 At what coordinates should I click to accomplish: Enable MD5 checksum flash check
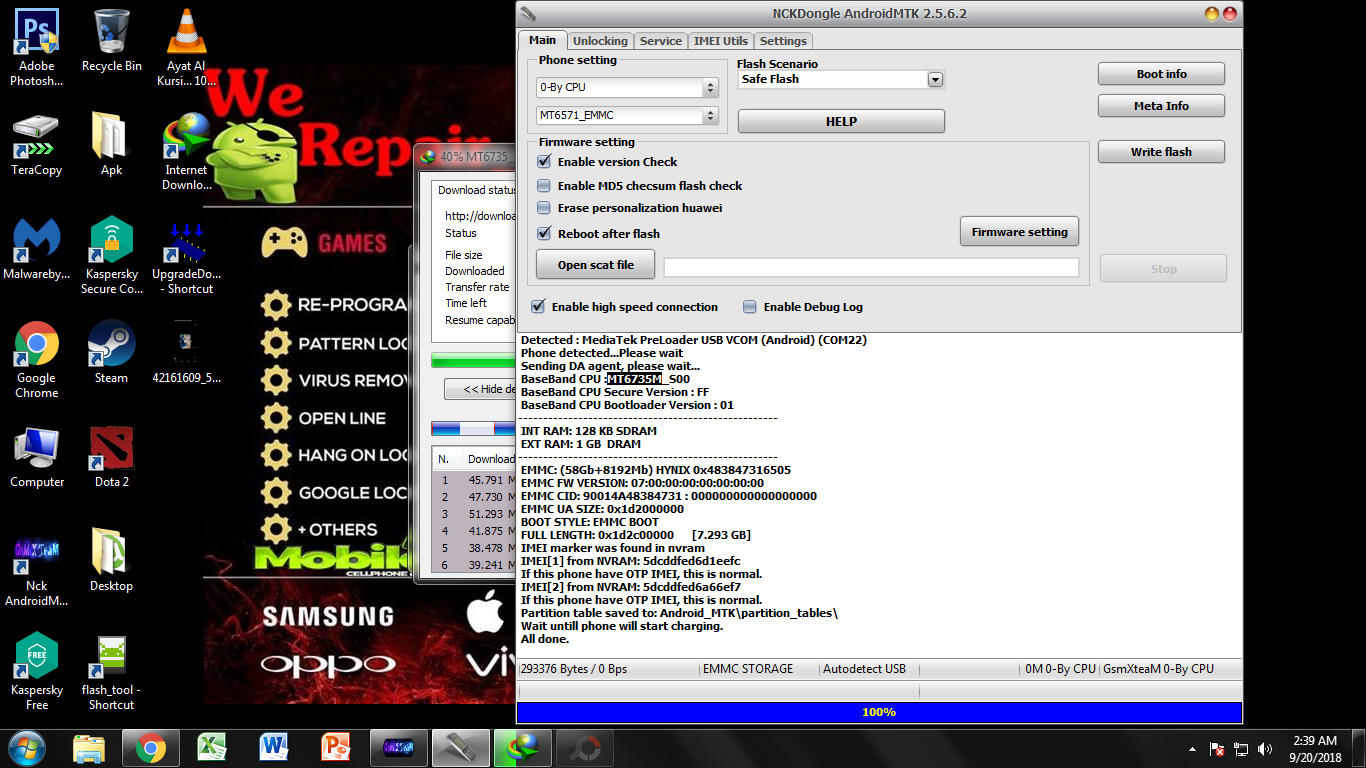click(544, 185)
